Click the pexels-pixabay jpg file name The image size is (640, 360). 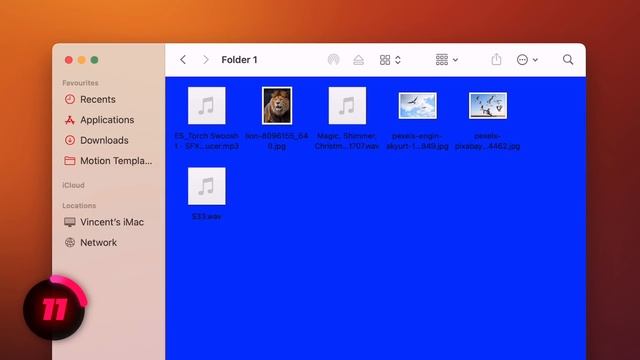488,141
